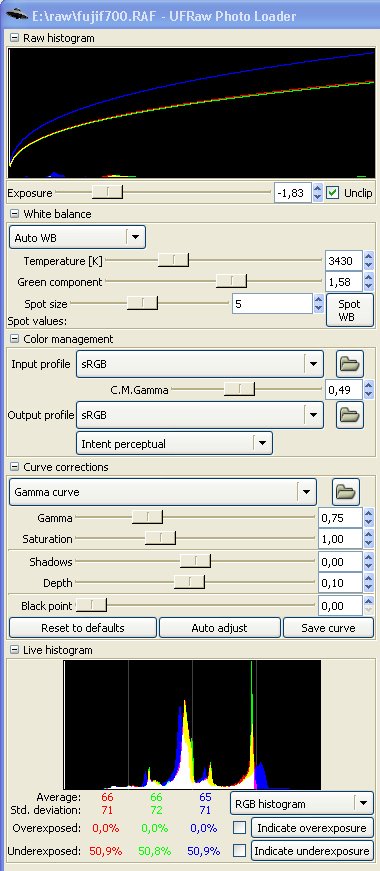This screenshot has width=380, height=871.
Task: Enable Indicate overexposure checkbox
Action: (x=239, y=828)
